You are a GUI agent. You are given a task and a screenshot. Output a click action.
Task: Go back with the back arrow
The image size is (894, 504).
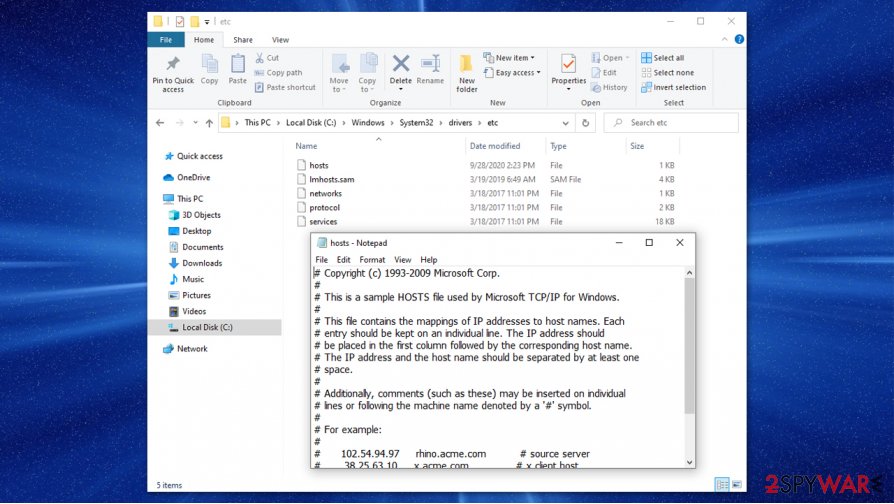[160, 123]
